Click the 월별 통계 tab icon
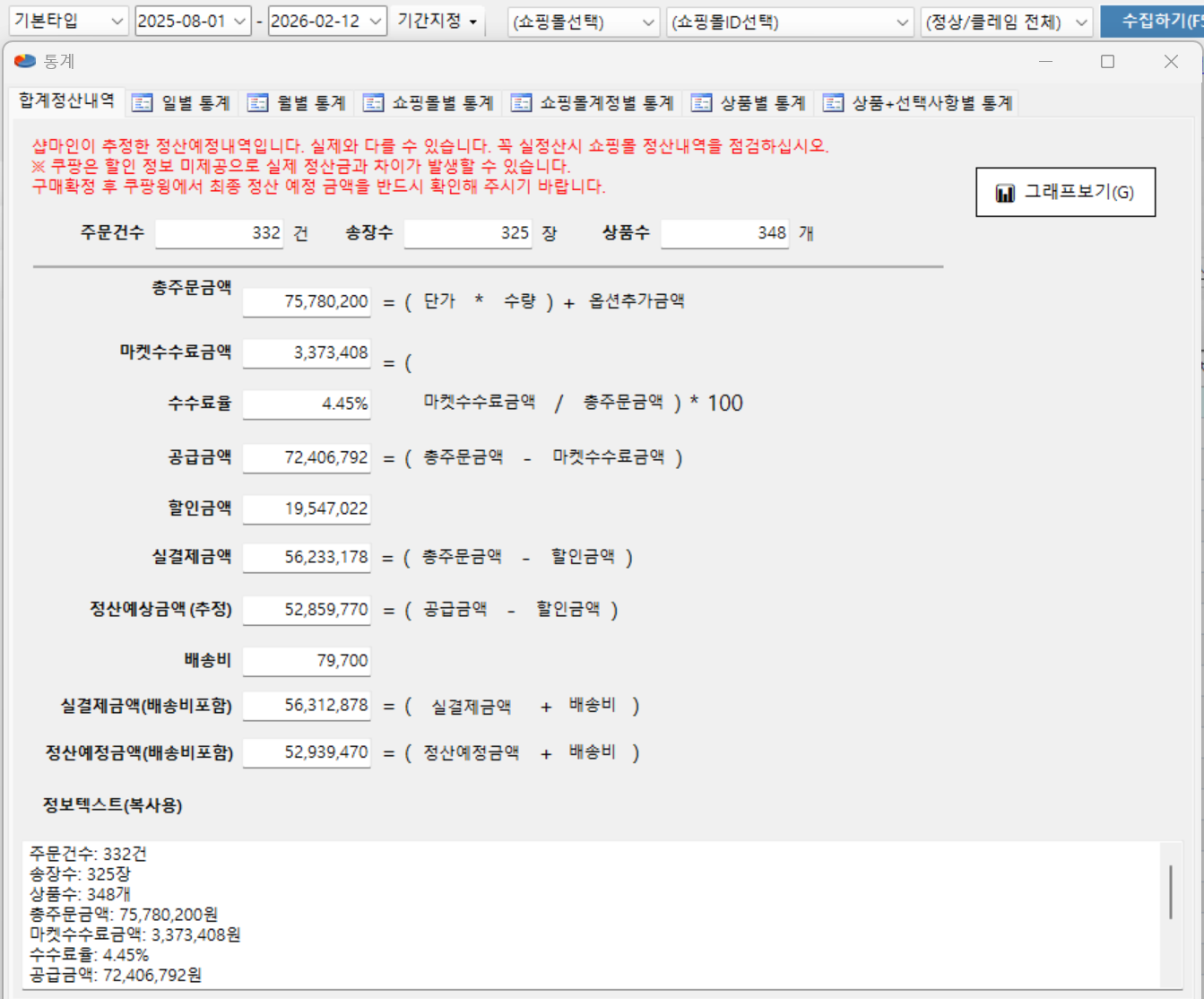The image size is (1204, 999). click(257, 103)
